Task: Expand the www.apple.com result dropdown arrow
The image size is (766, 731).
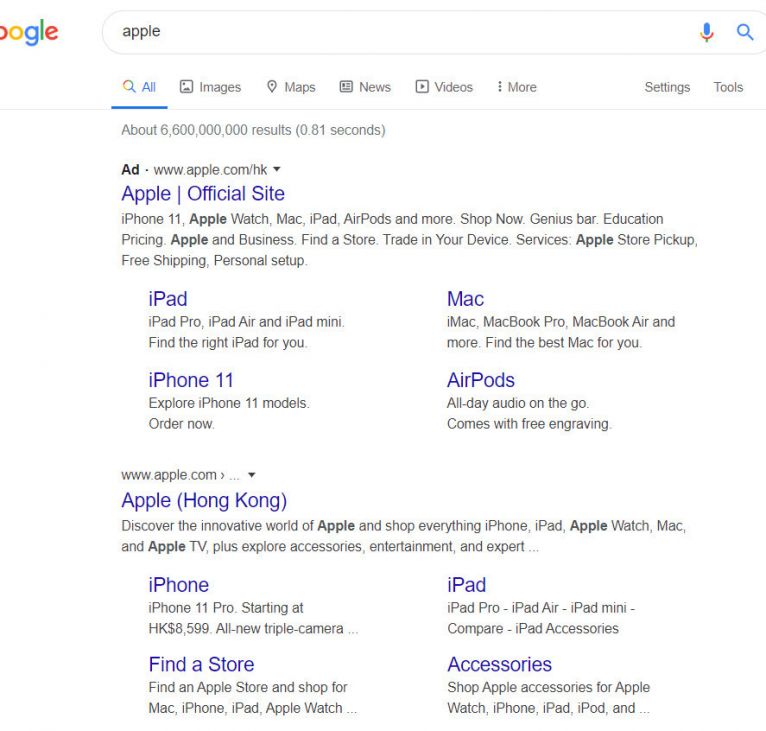Action: coord(252,475)
